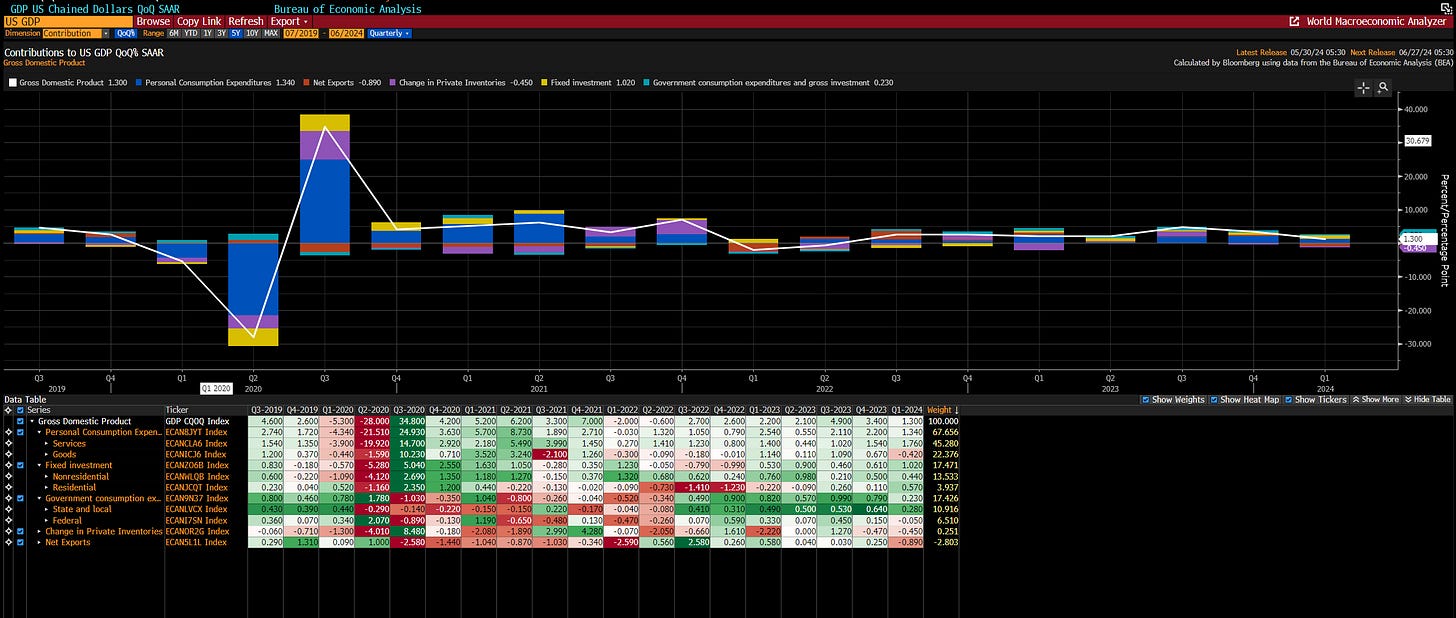
Task: Uncheck Change in Private Inventories checkbox
Action: click(x=20, y=531)
